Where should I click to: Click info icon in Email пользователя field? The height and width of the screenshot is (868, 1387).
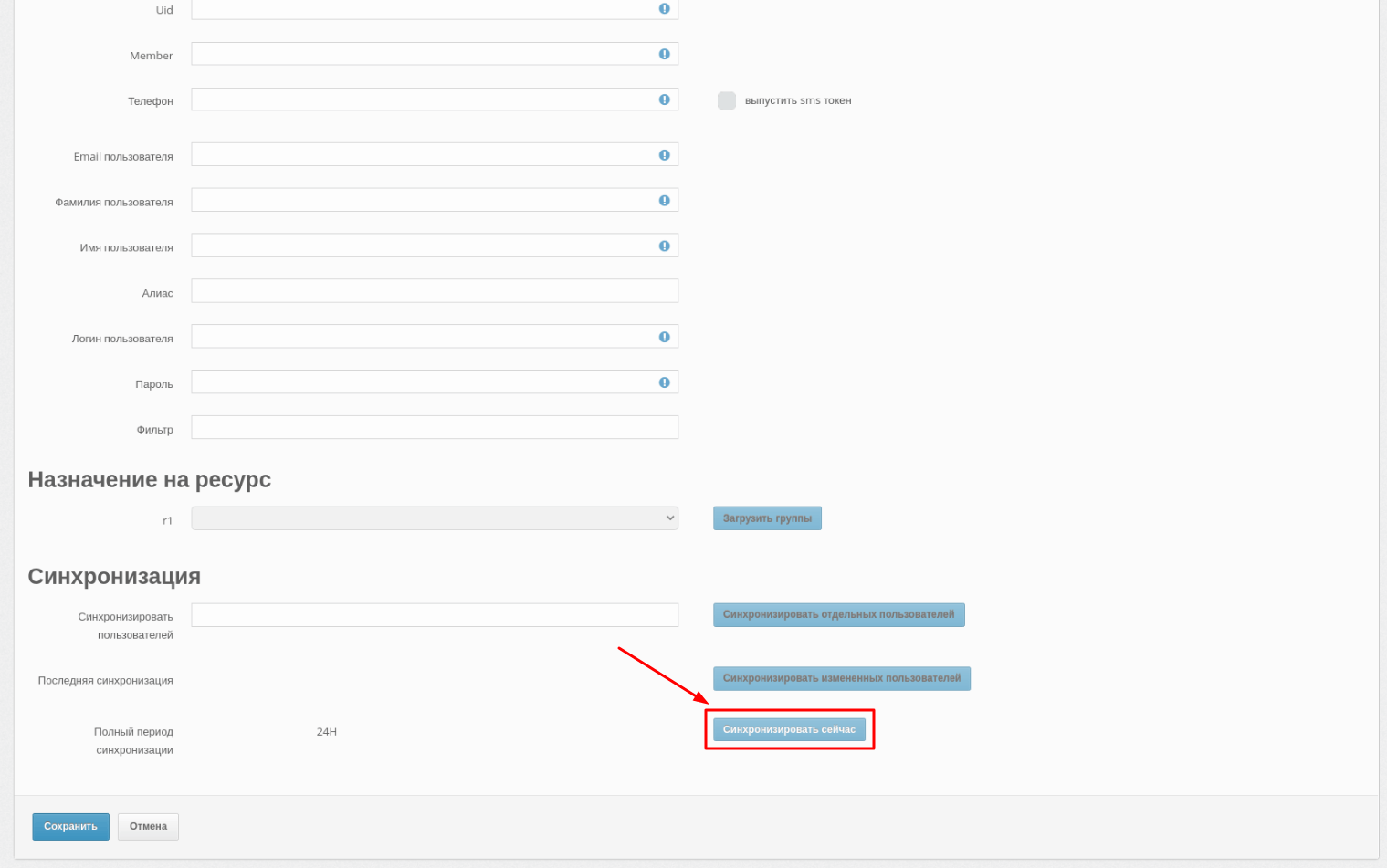[x=664, y=155]
